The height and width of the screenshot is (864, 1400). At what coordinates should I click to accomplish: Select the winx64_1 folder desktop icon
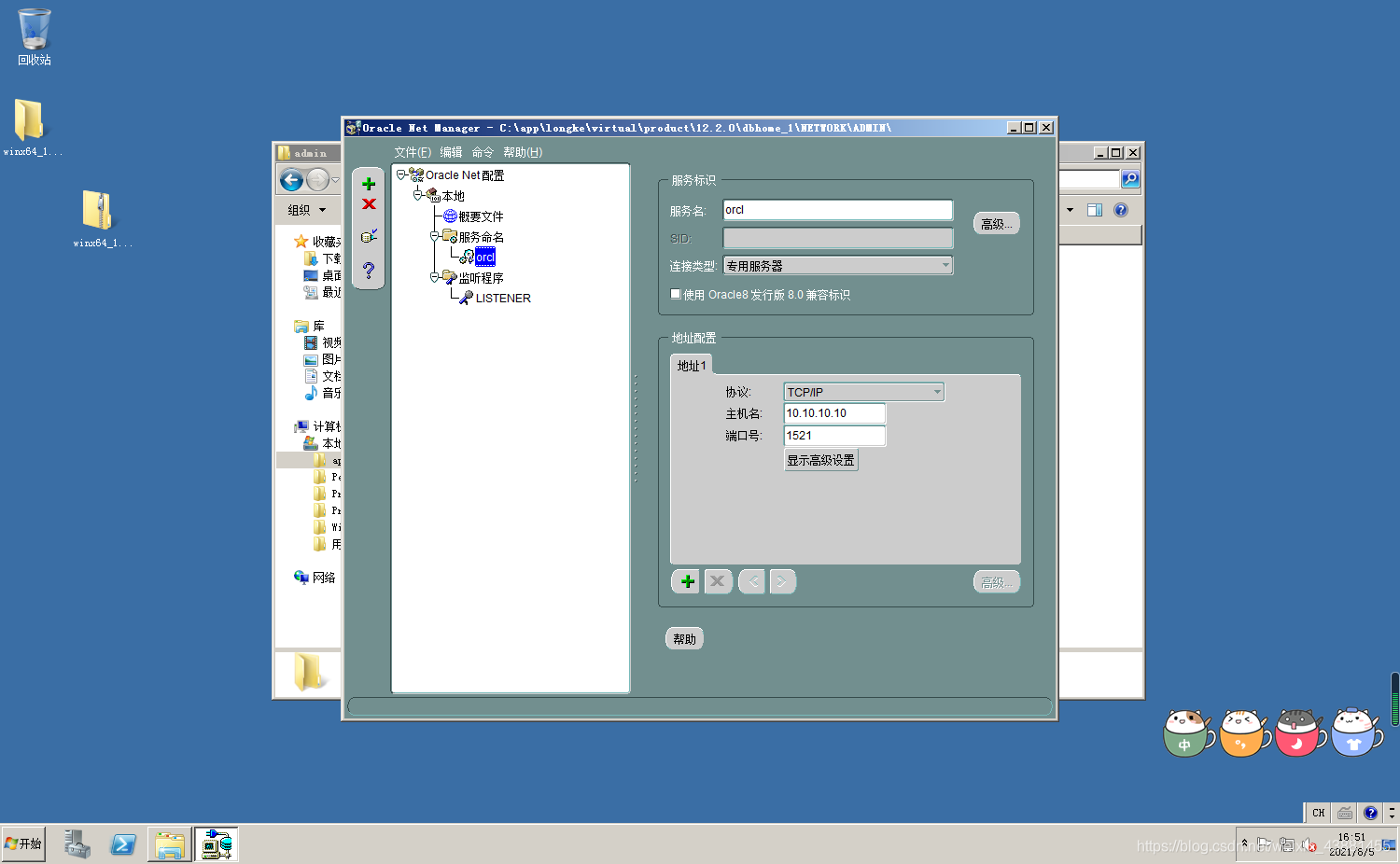click(31, 127)
